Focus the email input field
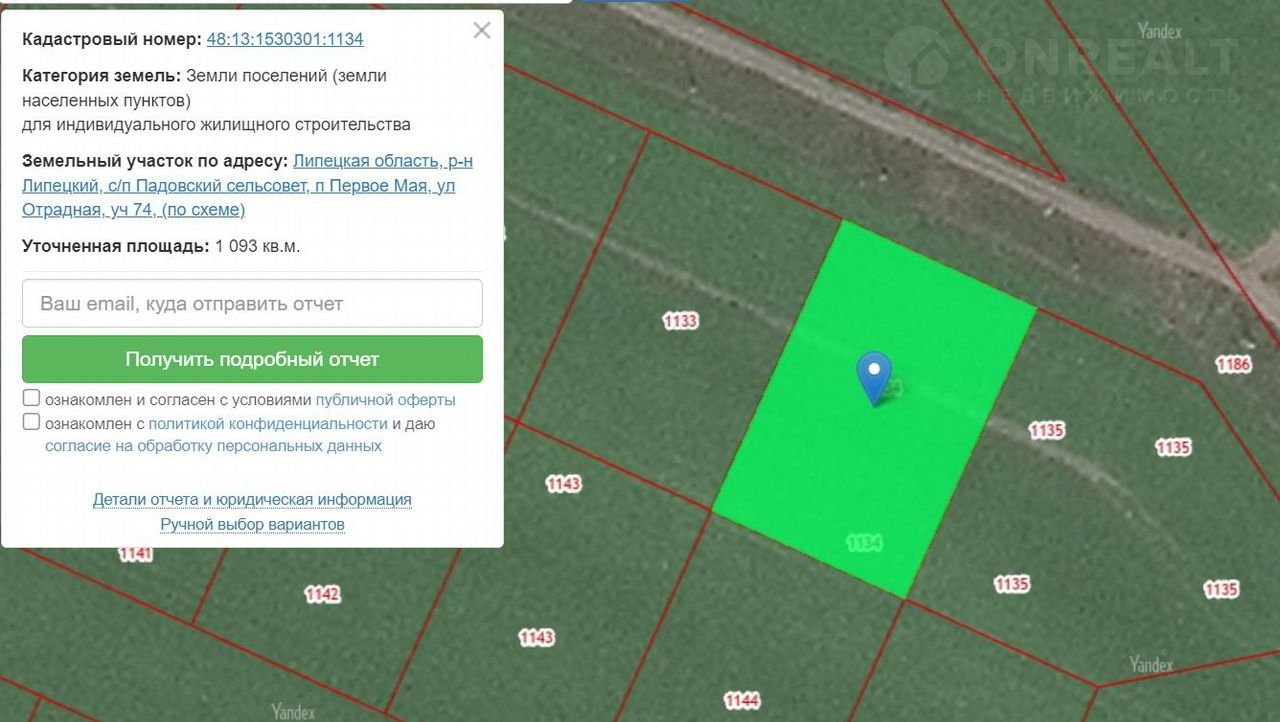1280x722 pixels. click(x=252, y=303)
